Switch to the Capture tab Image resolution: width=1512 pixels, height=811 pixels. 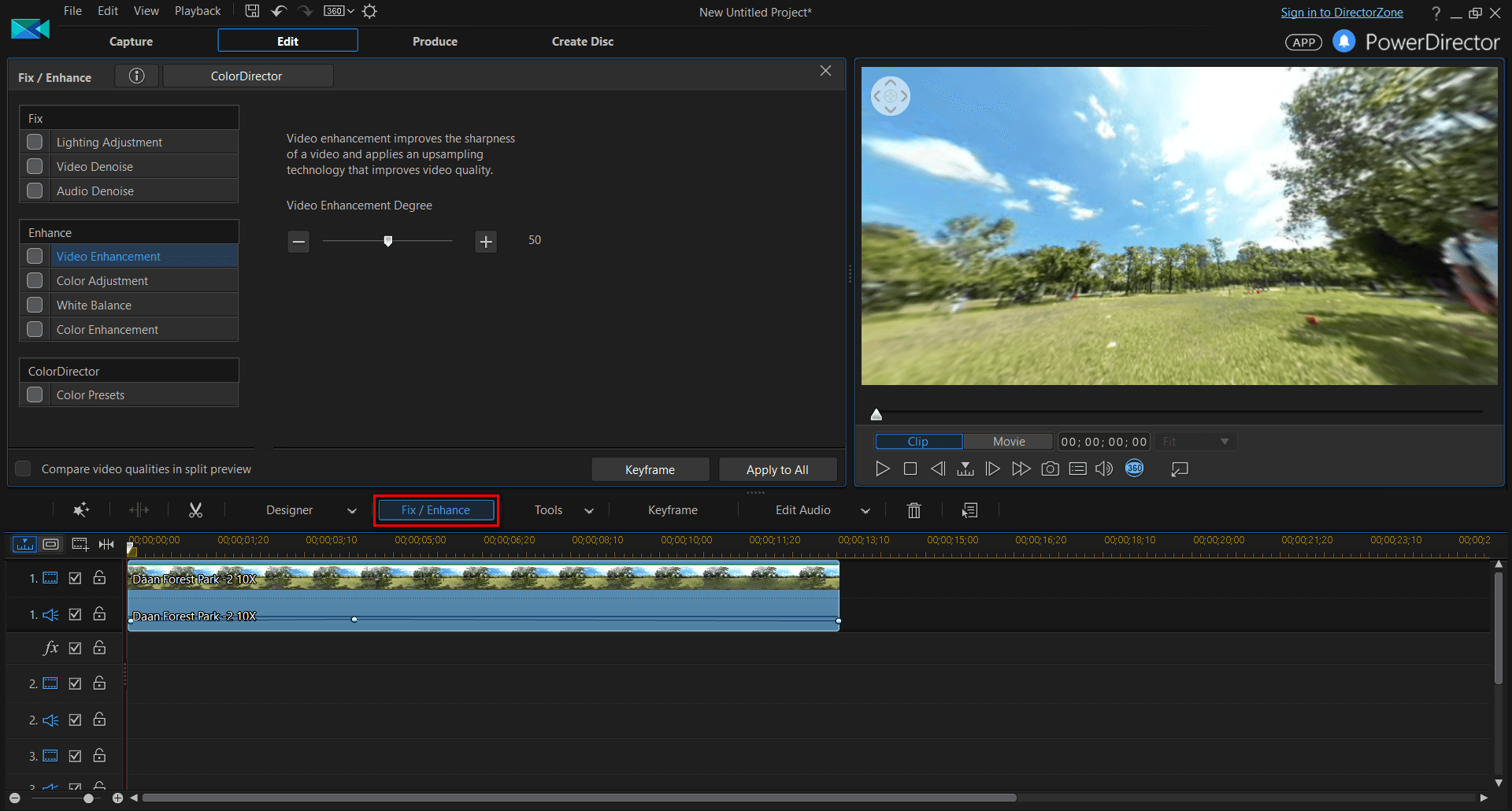(131, 41)
